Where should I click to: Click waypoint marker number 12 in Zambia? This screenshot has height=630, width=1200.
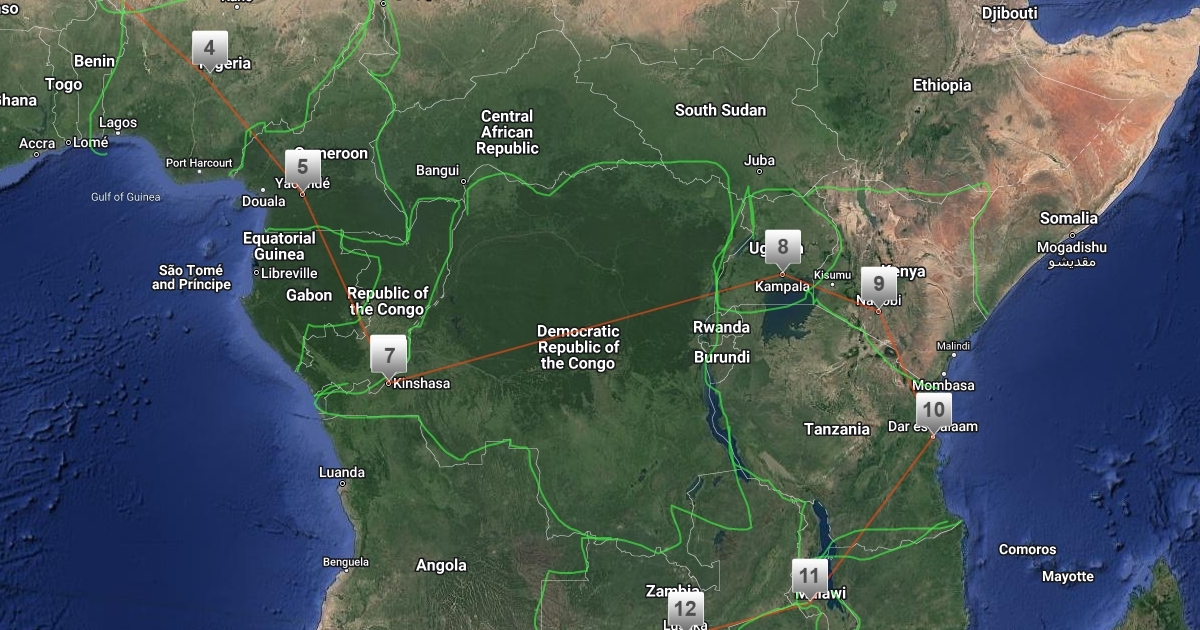[685, 609]
